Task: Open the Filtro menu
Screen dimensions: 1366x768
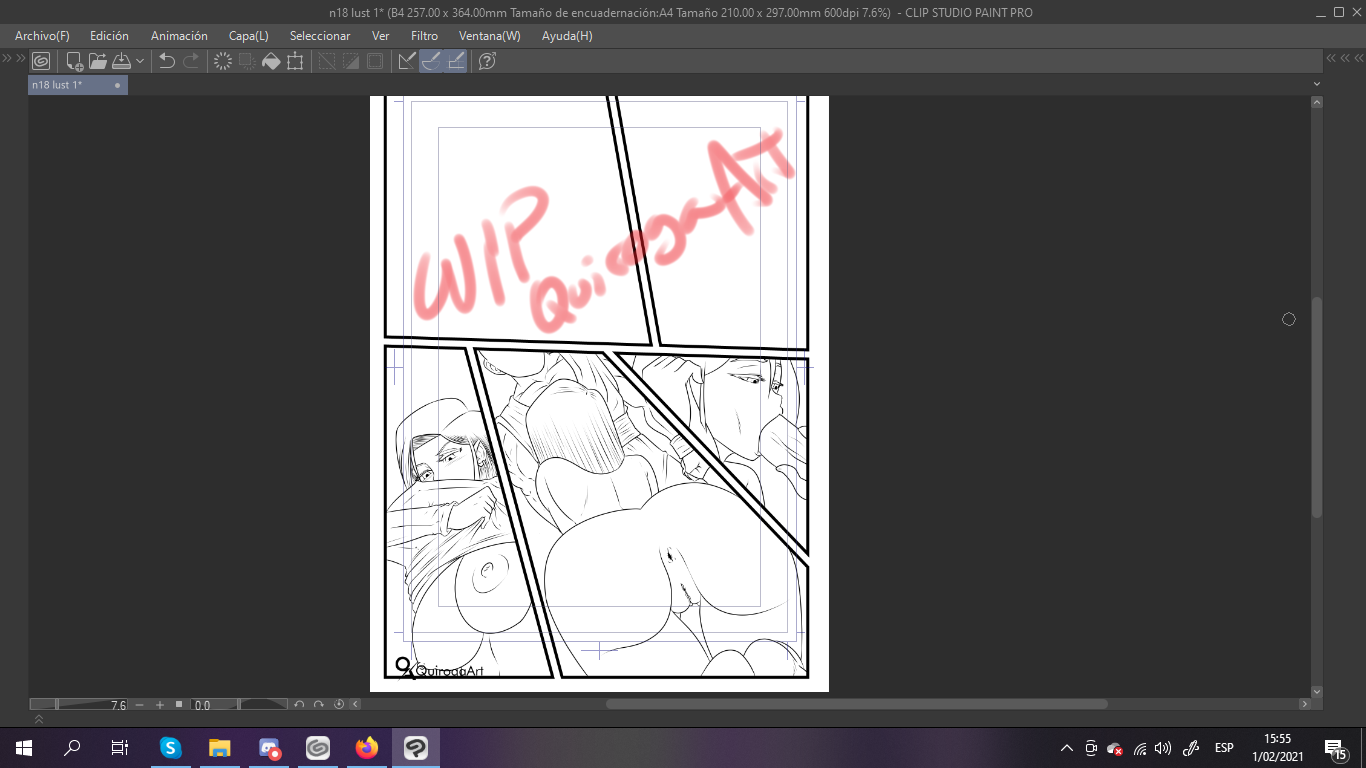Action: 424,36
